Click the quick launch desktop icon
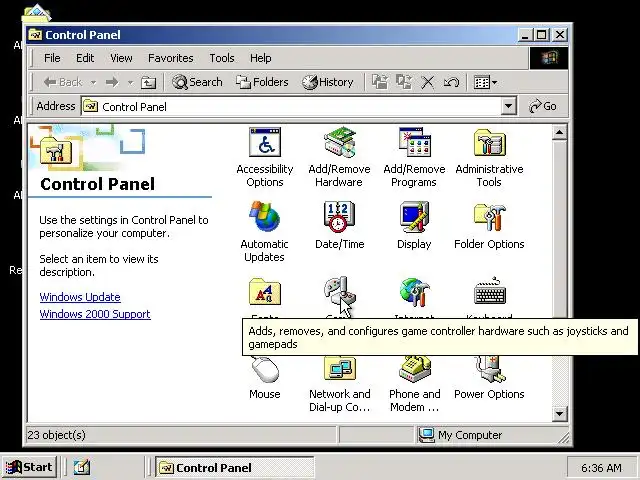Screen dimensions: 640x480 click(x=82, y=467)
